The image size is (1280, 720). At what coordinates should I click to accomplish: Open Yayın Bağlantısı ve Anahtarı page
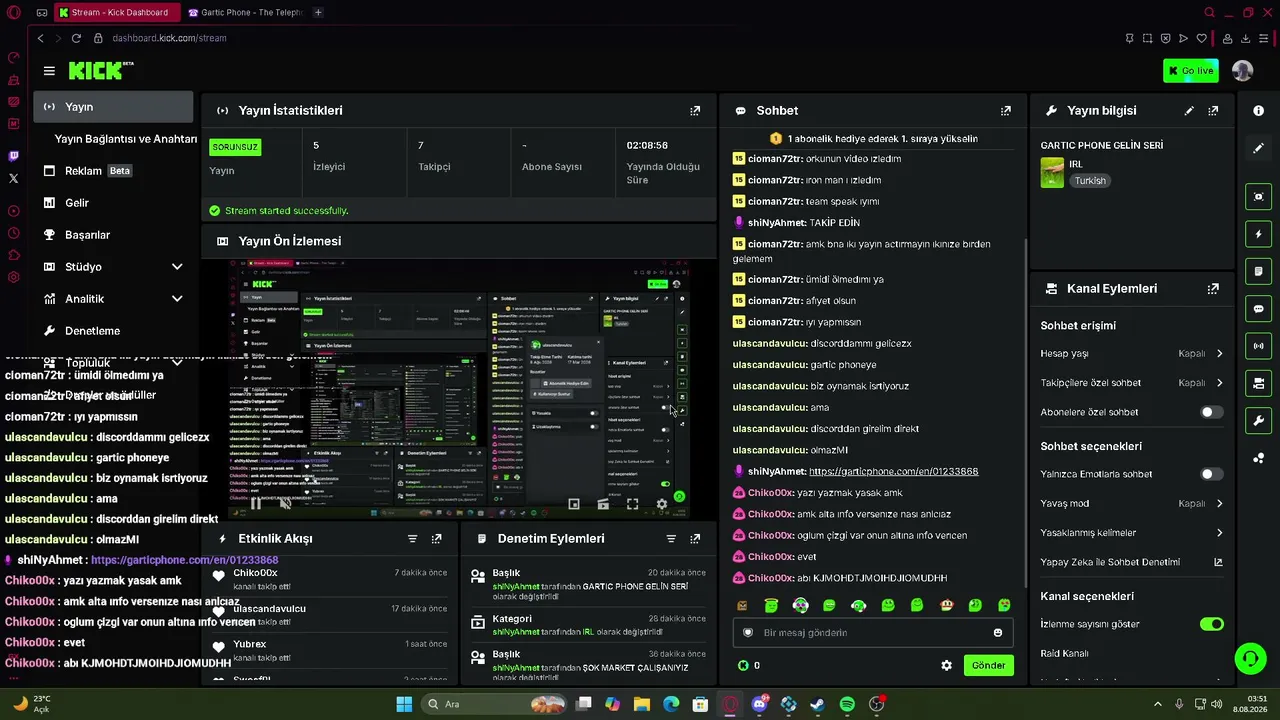(x=126, y=139)
